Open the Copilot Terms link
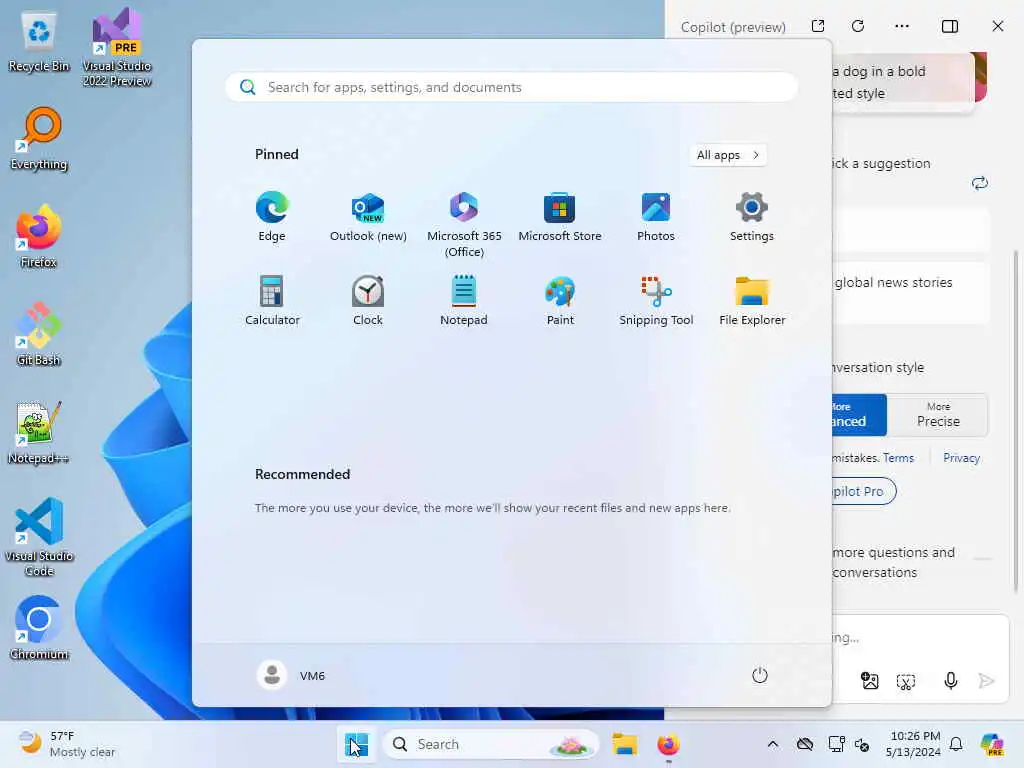The image size is (1024, 768). (x=898, y=458)
